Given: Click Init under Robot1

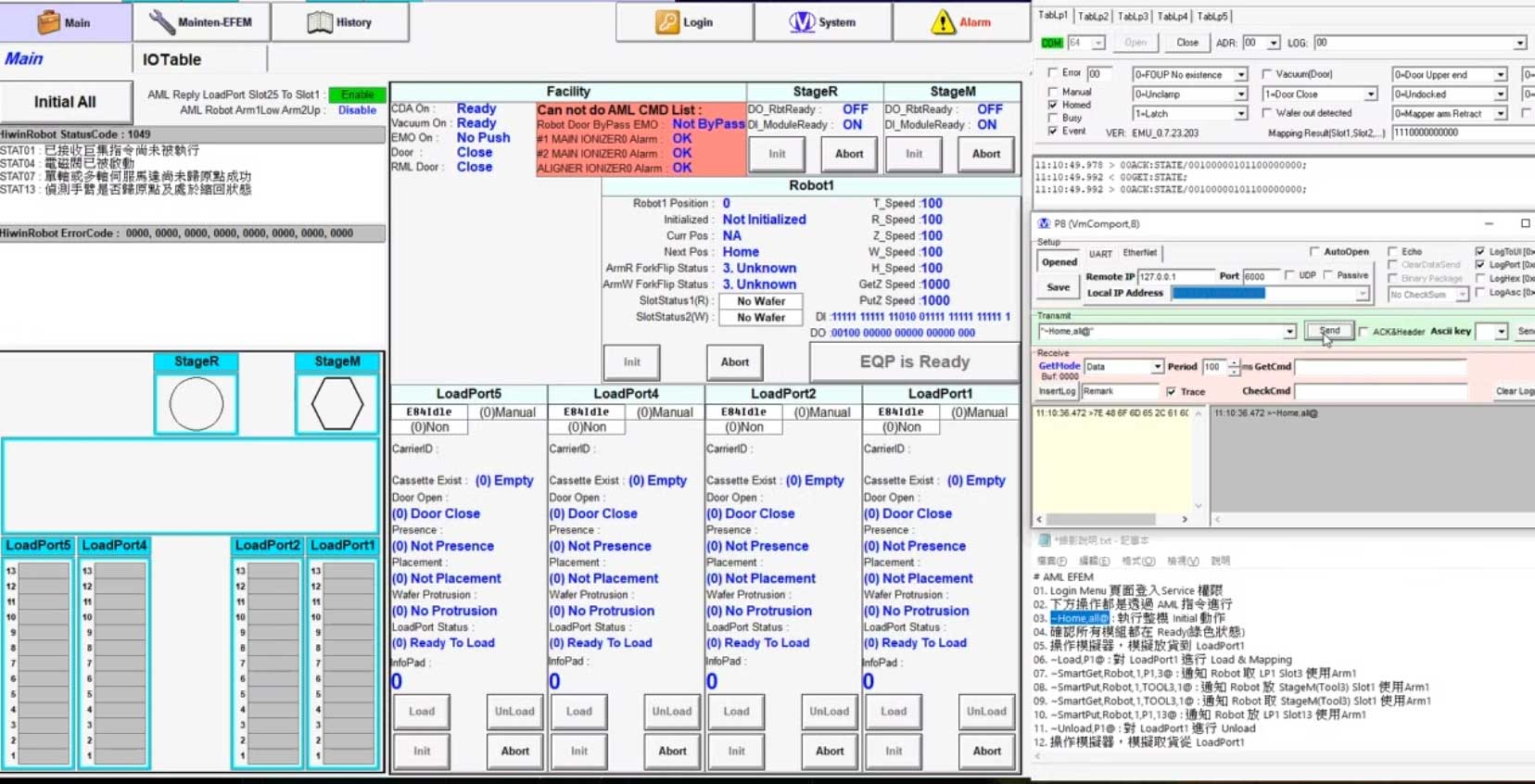Looking at the screenshot, I should tap(632, 362).
